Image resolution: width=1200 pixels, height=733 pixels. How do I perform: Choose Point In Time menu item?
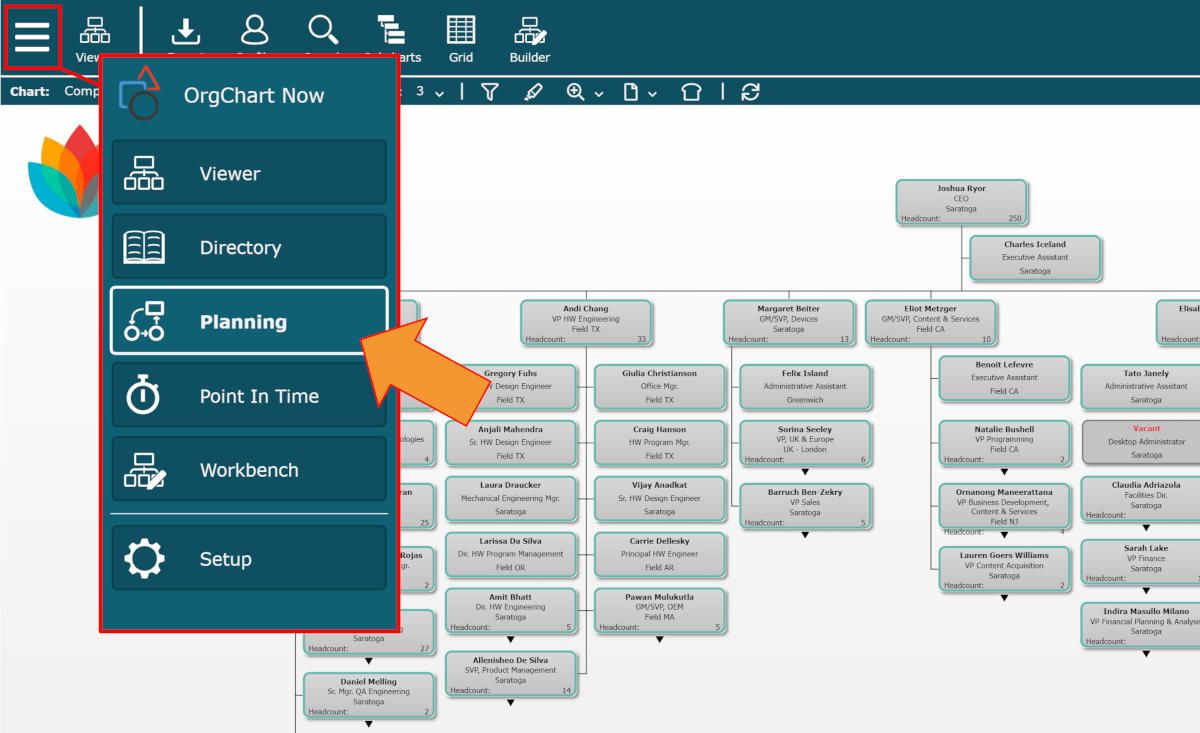coord(248,396)
